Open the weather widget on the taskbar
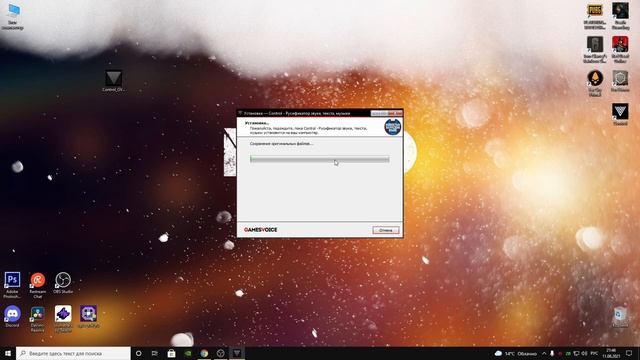Viewport: 640px width, 360px height. pyautogui.click(x=516, y=353)
